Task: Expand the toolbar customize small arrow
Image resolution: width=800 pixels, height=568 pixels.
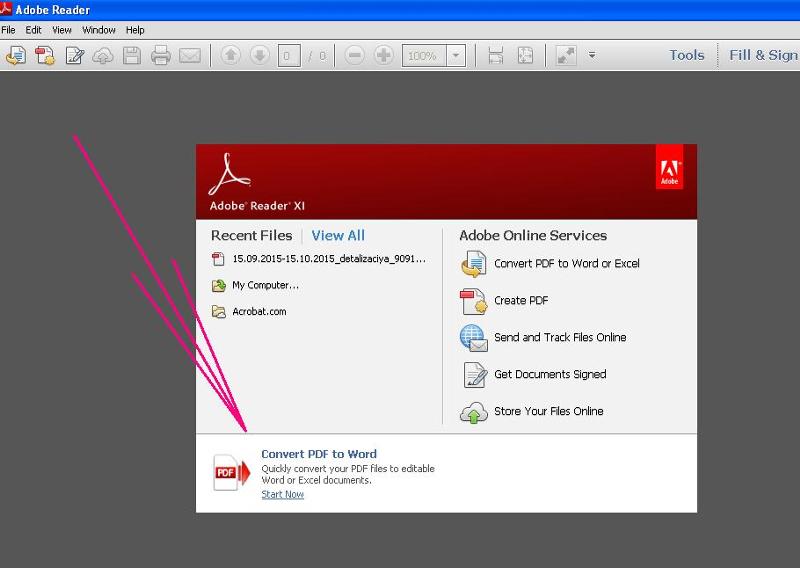Action: pyautogui.click(x=592, y=55)
